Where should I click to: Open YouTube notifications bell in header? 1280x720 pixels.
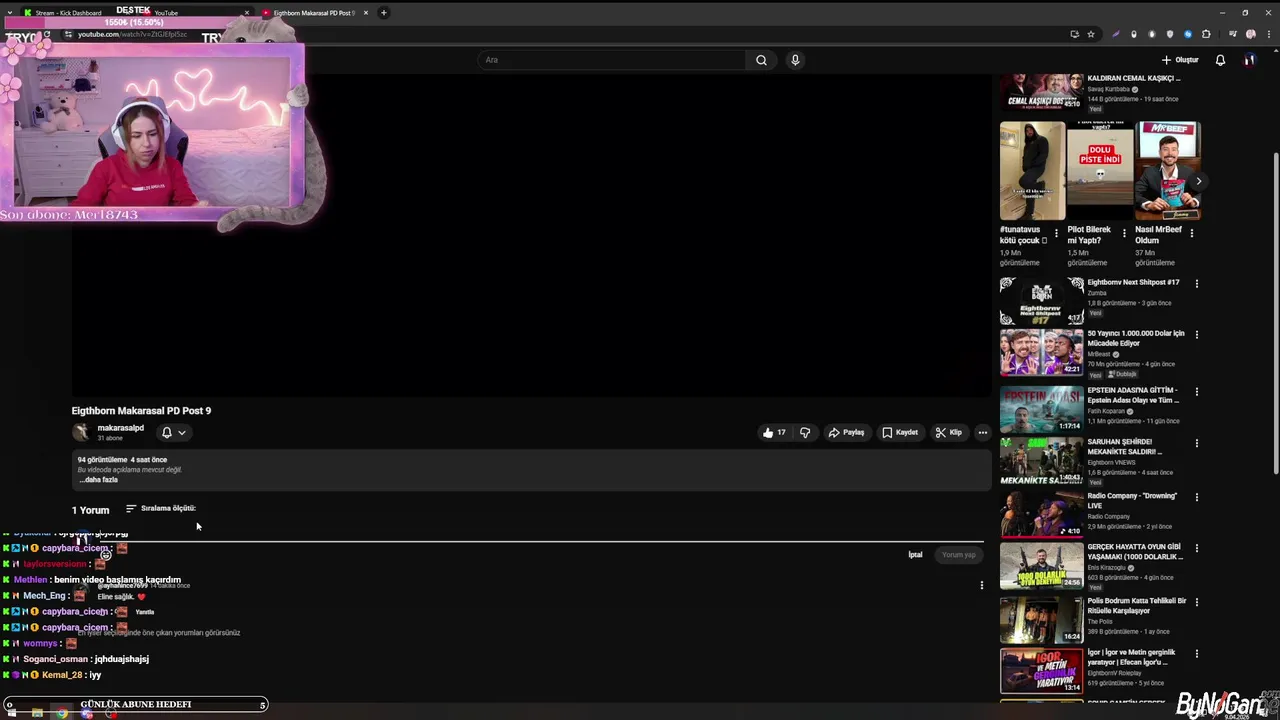tap(1220, 60)
